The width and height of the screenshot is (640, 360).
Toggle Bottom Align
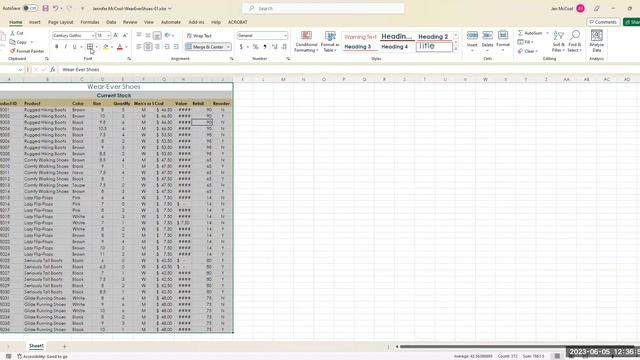[x=157, y=36]
